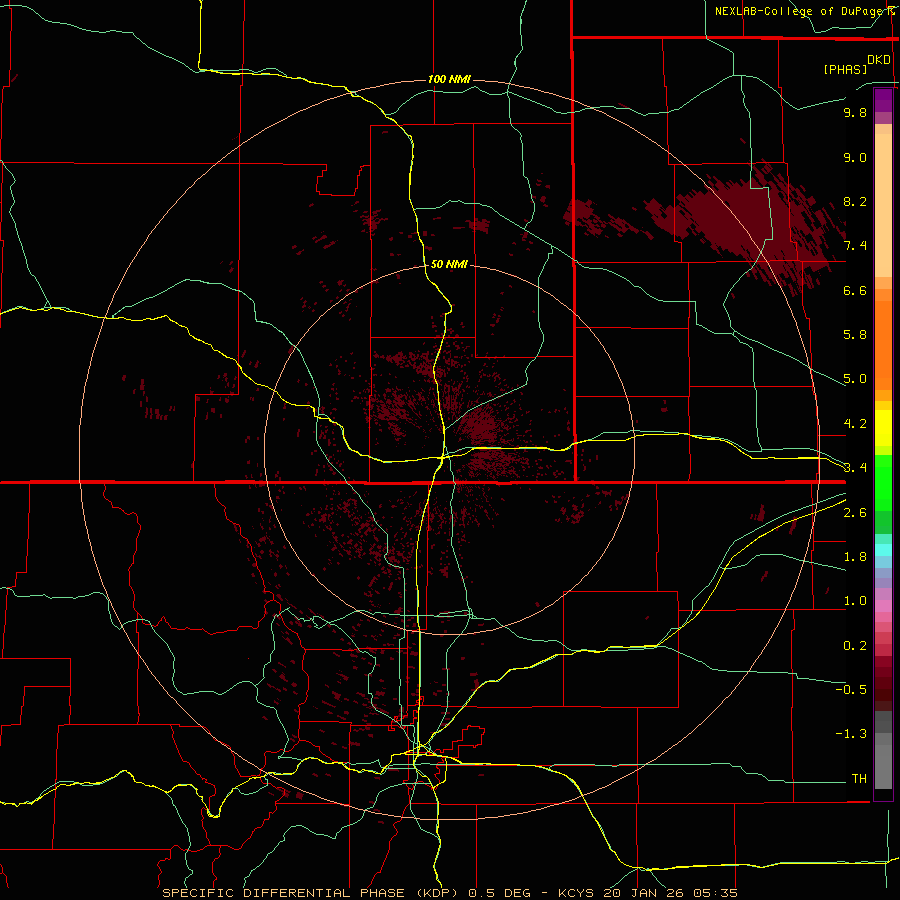
Task: Click the 1.8 legend value
Action: [855, 557]
